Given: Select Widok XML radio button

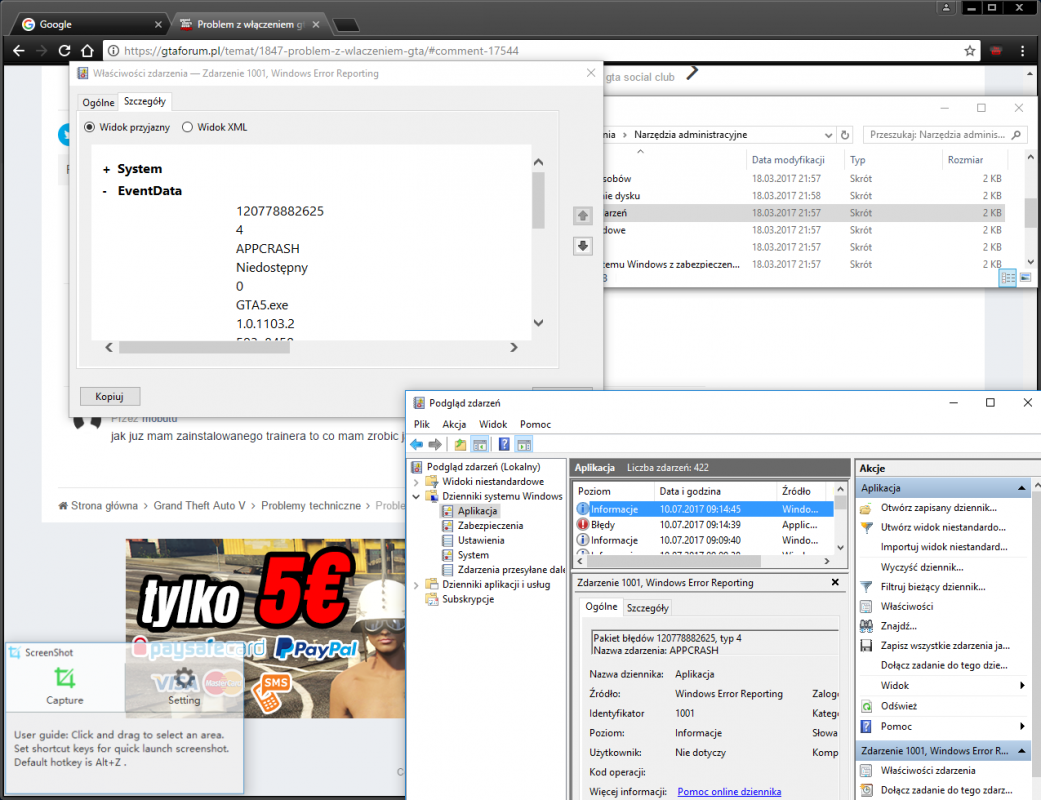Looking at the screenshot, I should coord(187,127).
